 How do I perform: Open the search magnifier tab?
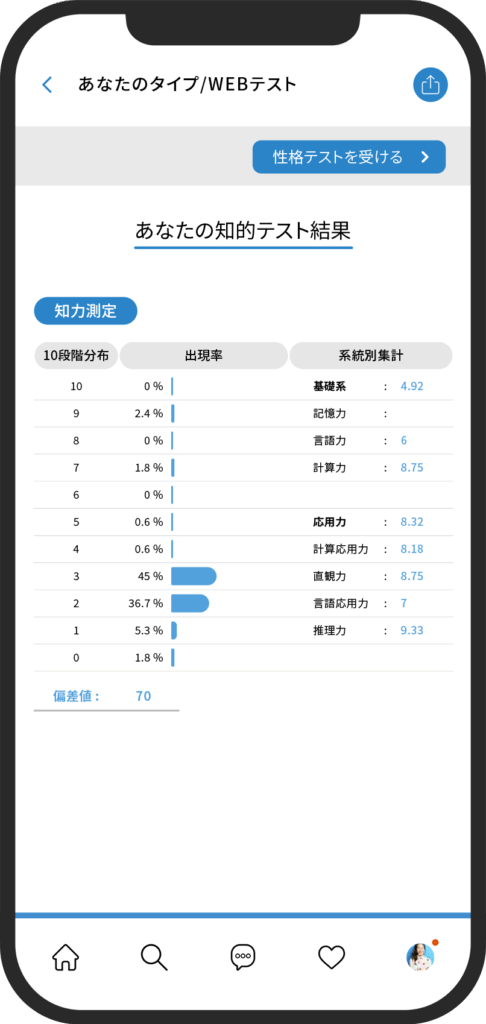(x=154, y=957)
